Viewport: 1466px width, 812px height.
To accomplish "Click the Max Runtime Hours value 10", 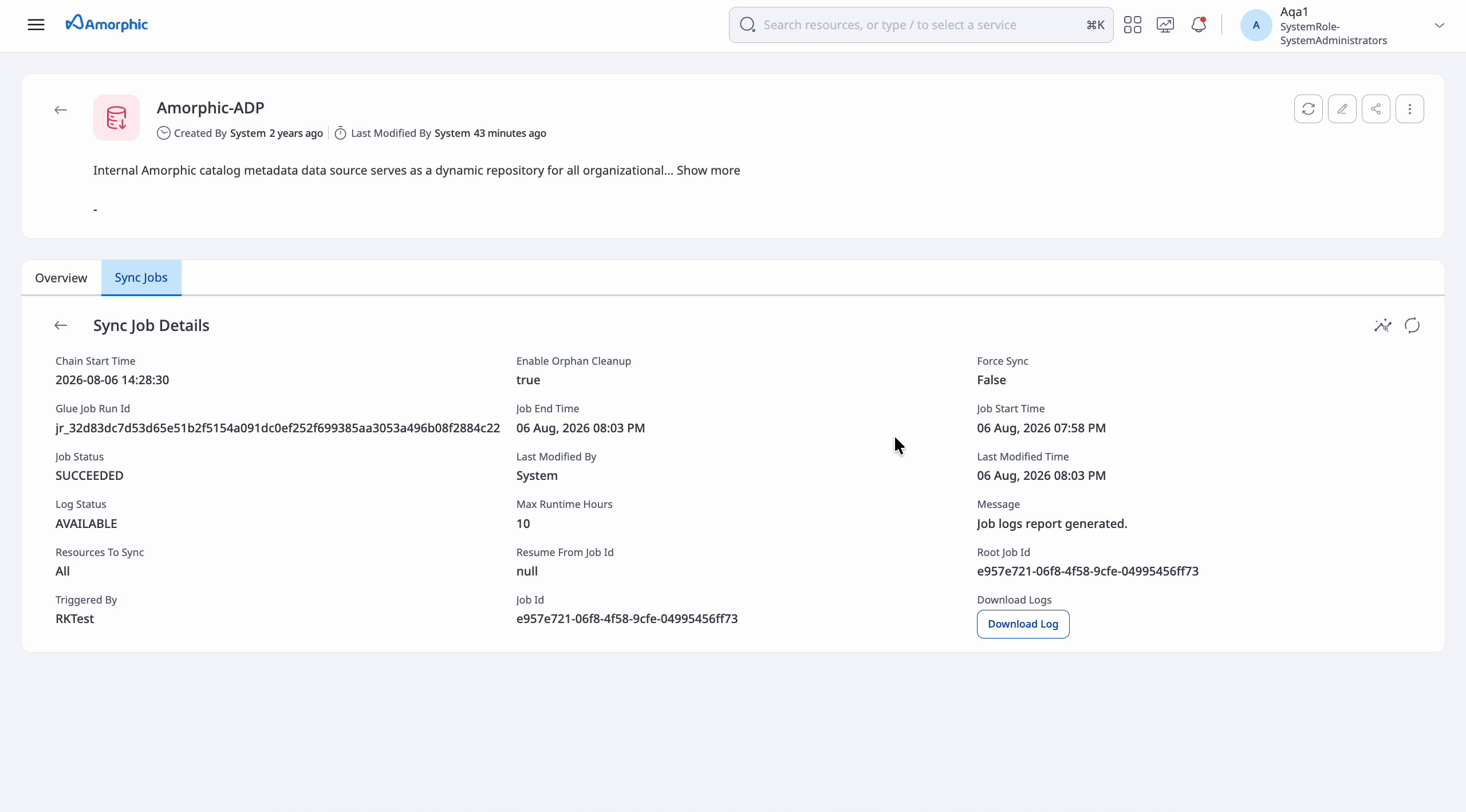I will tap(523, 524).
